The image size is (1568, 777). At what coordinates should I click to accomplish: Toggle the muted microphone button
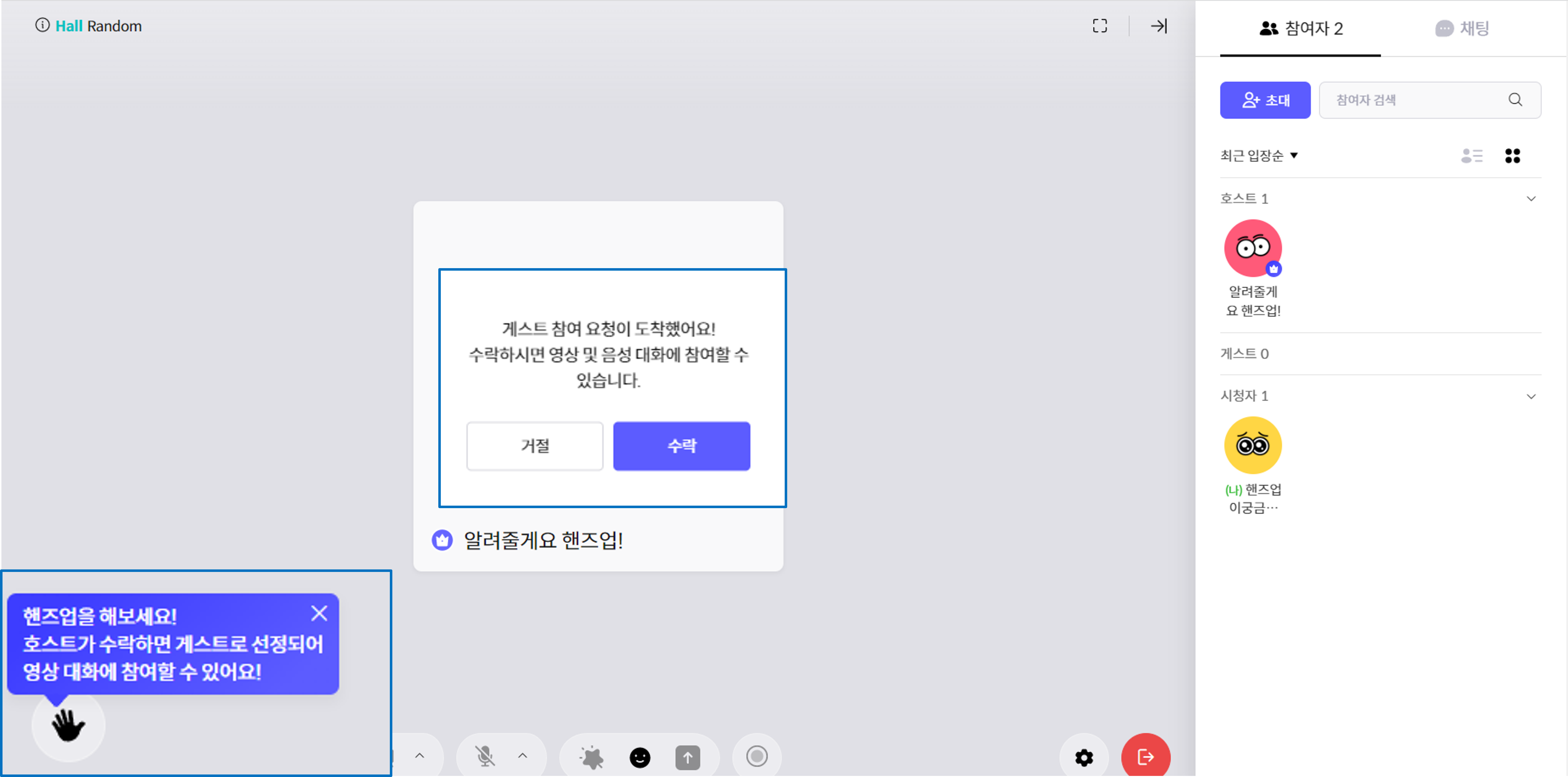click(485, 756)
